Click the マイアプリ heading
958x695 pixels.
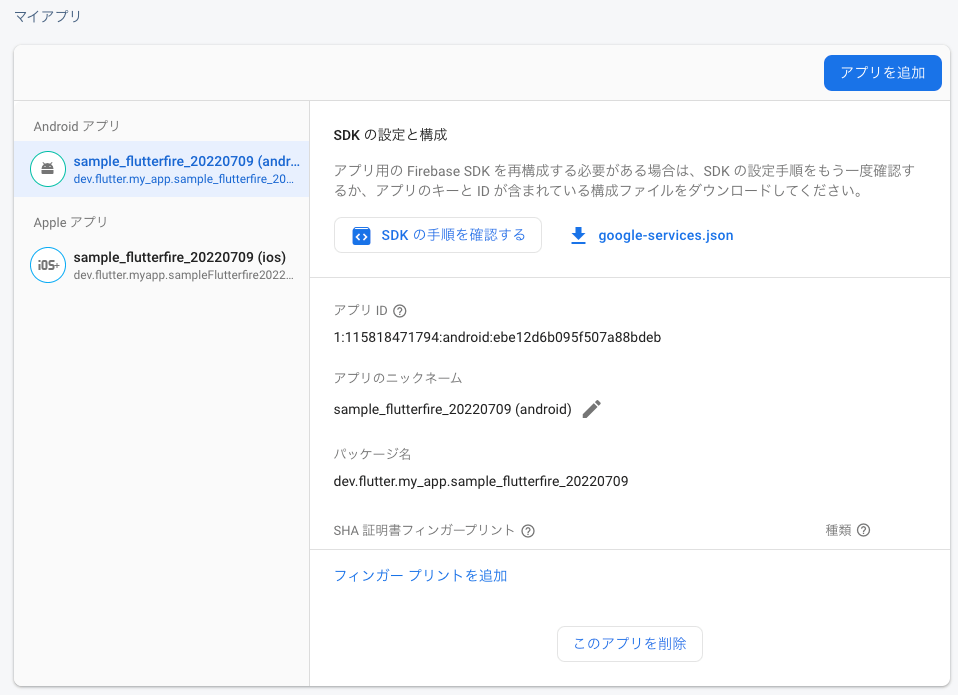point(48,16)
